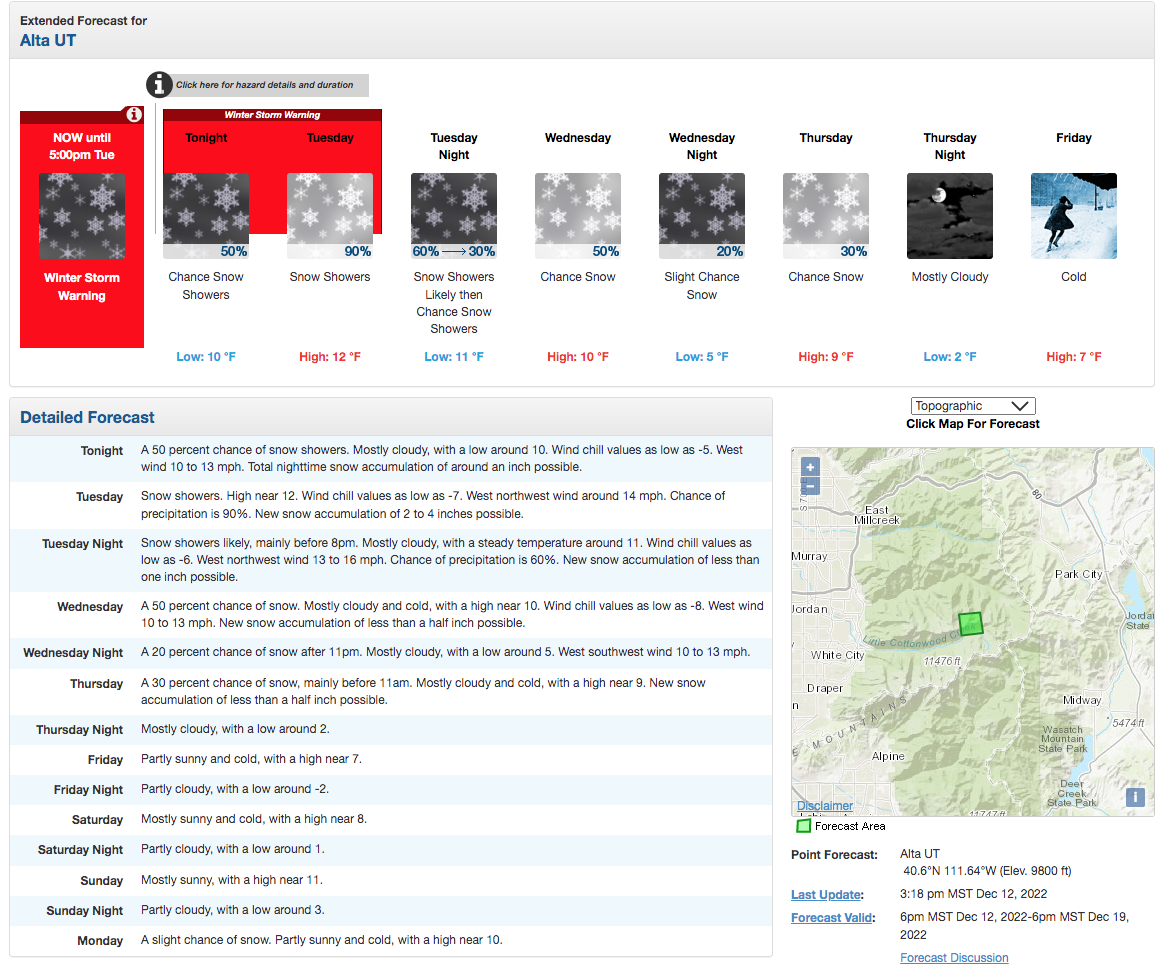The width and height of the screenshot is (1160, 966).
Task: Click the hazard details info icon
Action: point(159,85)
